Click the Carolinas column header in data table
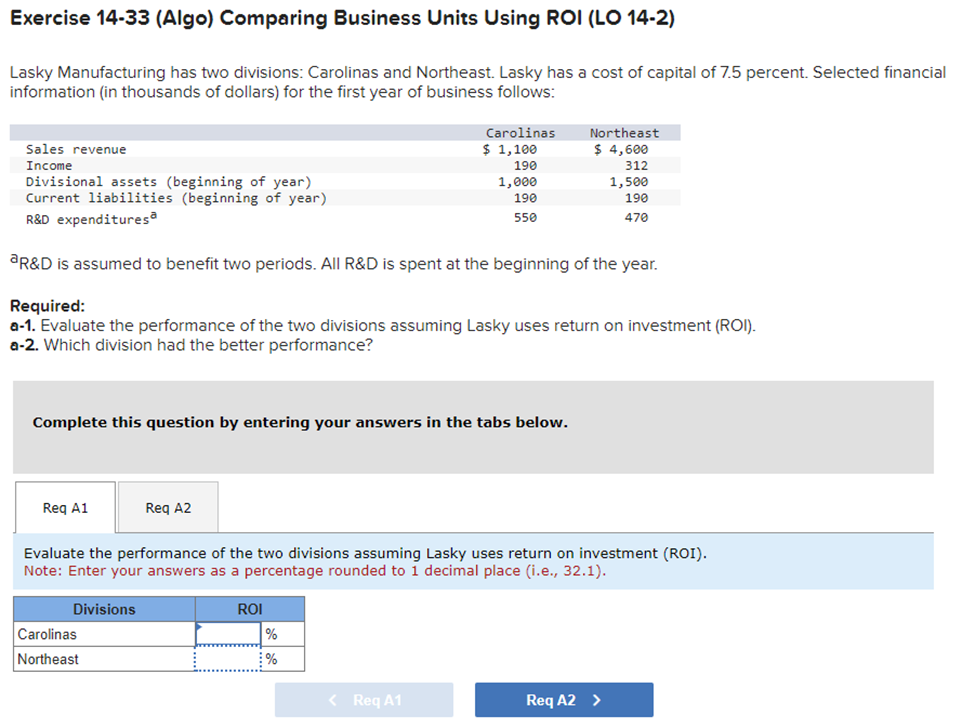 click(519, 132)
